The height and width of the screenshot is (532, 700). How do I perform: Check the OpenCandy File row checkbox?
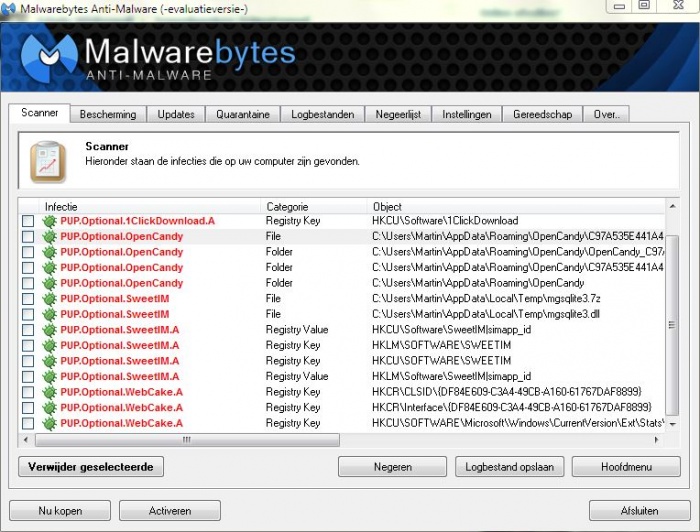(28, 237)
